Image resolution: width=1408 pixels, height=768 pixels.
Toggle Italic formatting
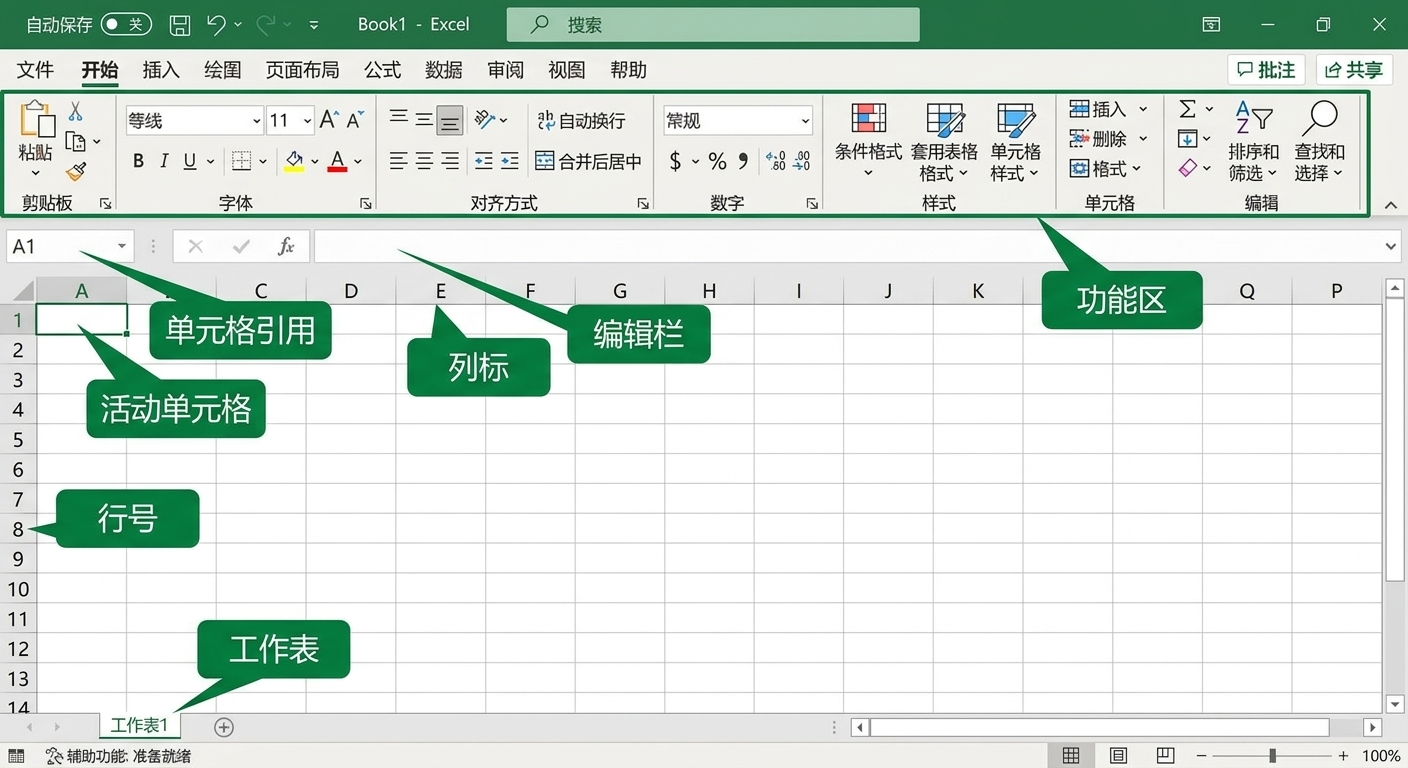click(164, 161)
